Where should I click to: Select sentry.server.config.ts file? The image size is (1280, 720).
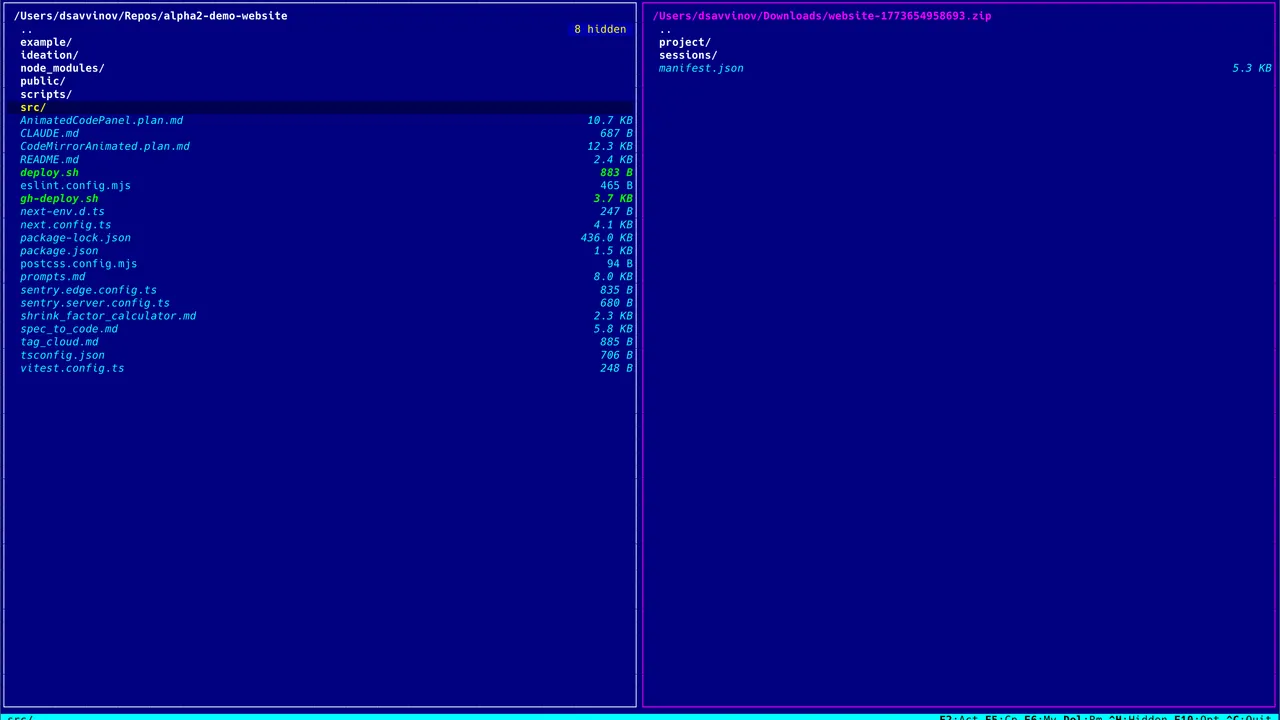point(95,302)
